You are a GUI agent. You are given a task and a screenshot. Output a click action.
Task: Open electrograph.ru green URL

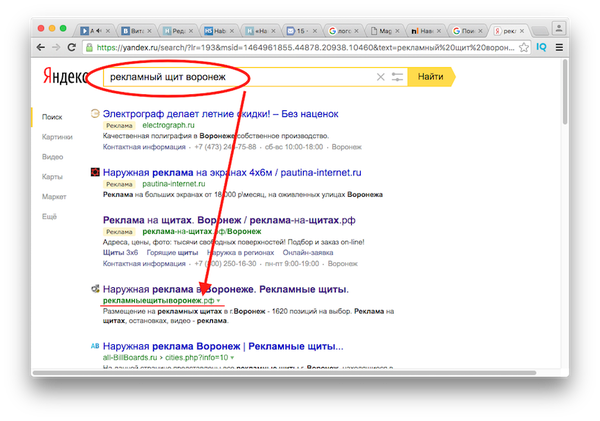pos(168,125)
